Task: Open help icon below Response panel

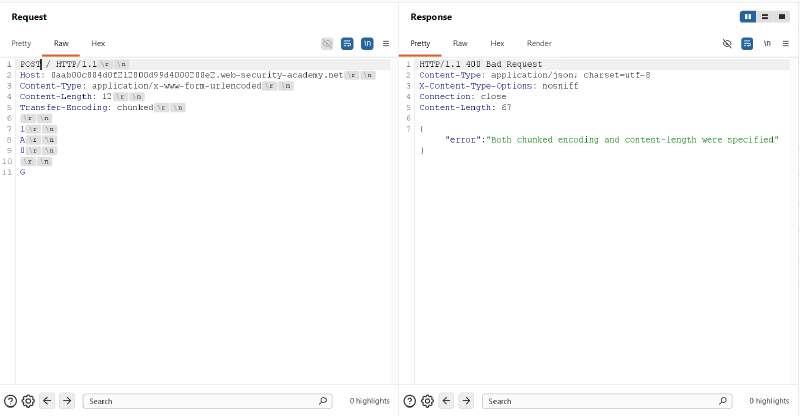Action: (410, 401)
